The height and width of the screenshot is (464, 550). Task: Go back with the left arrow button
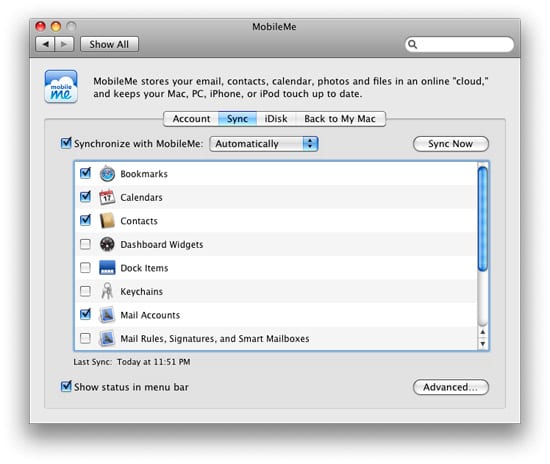45,44
